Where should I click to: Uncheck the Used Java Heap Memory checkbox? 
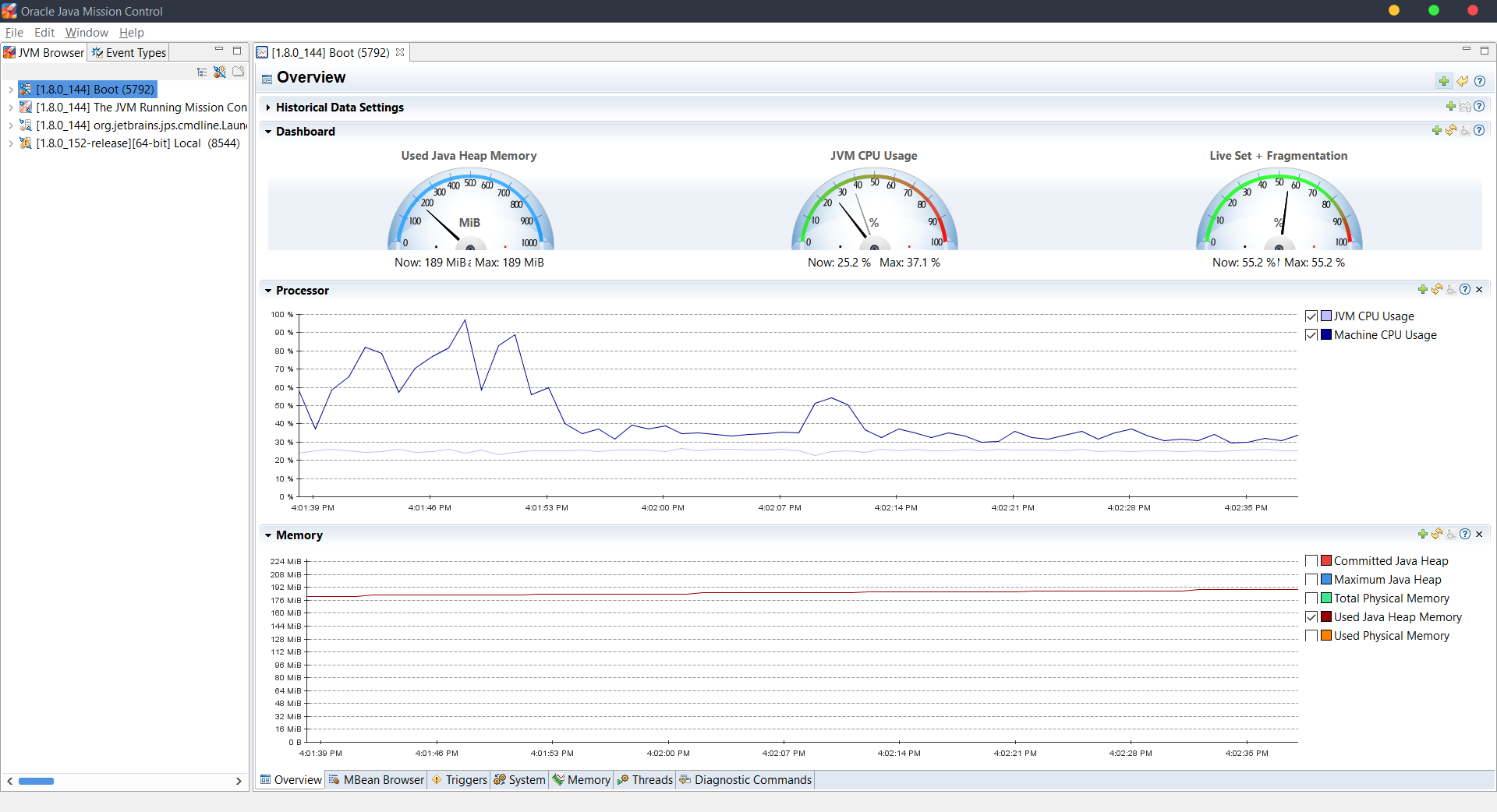1311,617
